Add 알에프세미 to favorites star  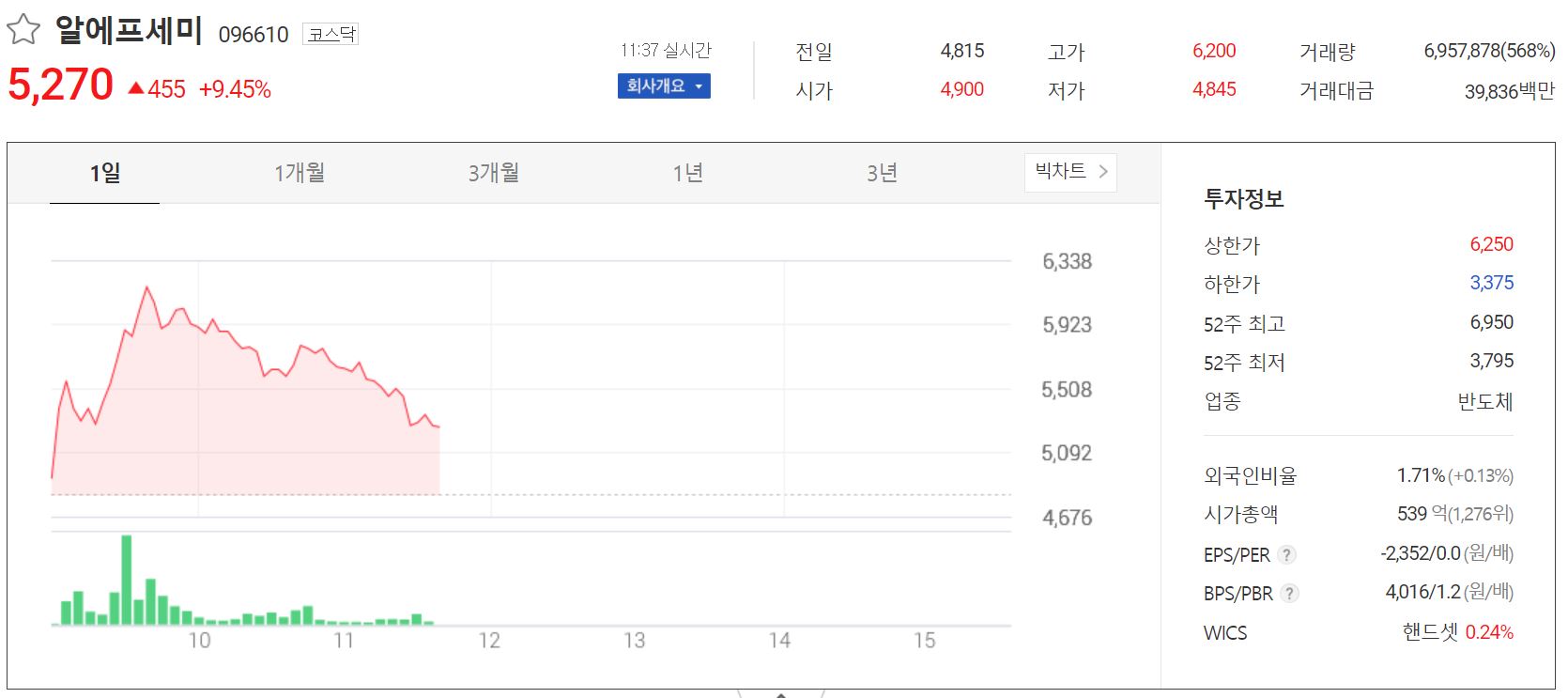click(x=23, y=30)
